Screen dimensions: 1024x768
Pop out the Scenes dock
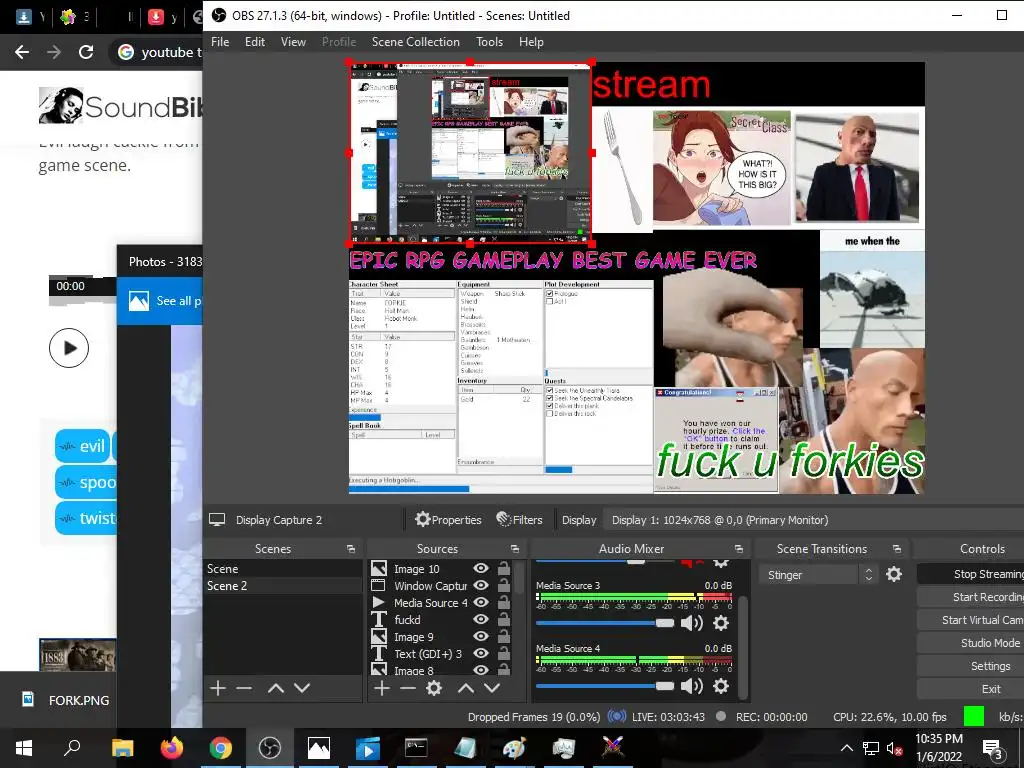pos(351,549)
